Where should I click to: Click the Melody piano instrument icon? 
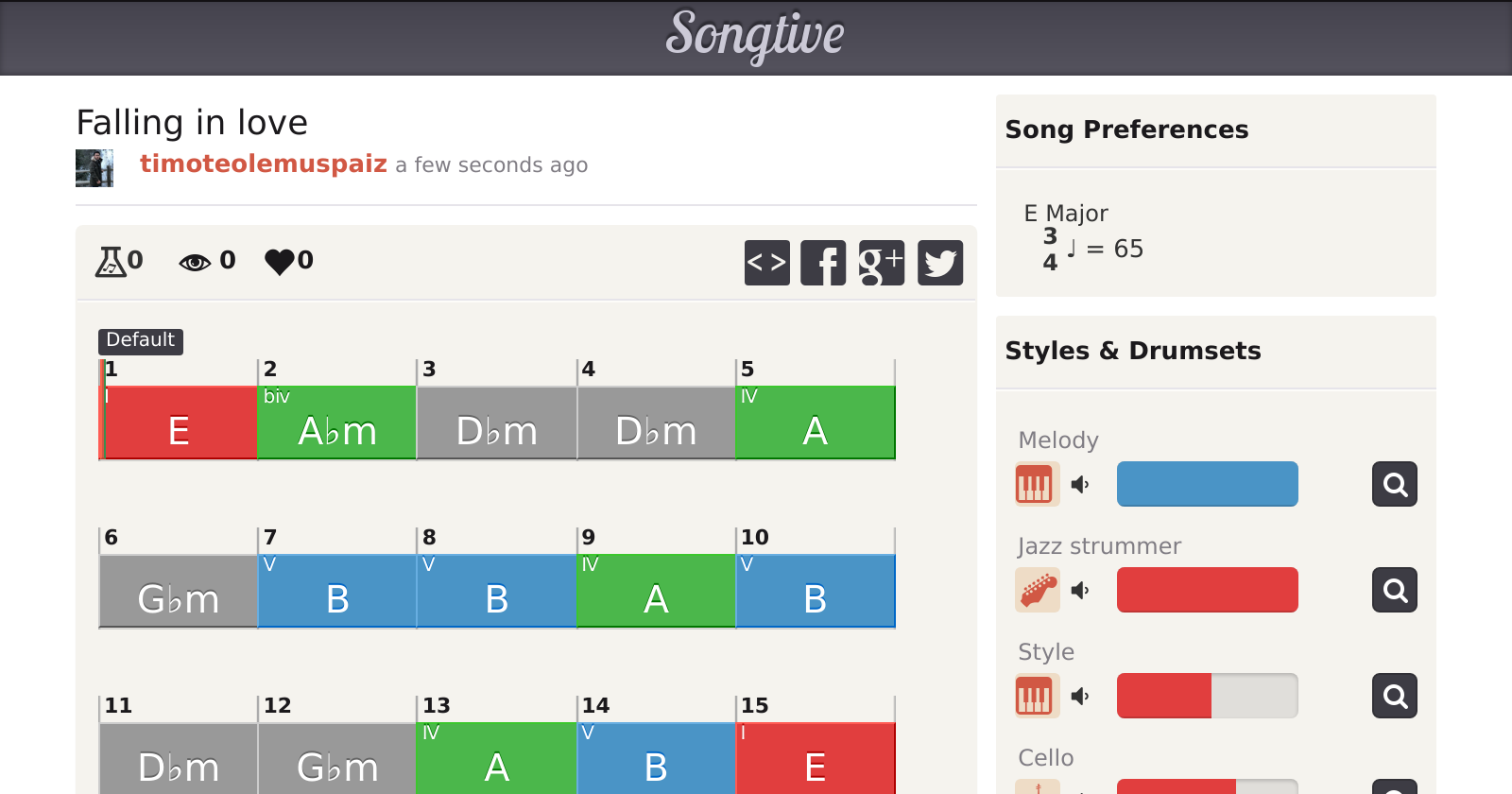click(x=1034, y=485)
